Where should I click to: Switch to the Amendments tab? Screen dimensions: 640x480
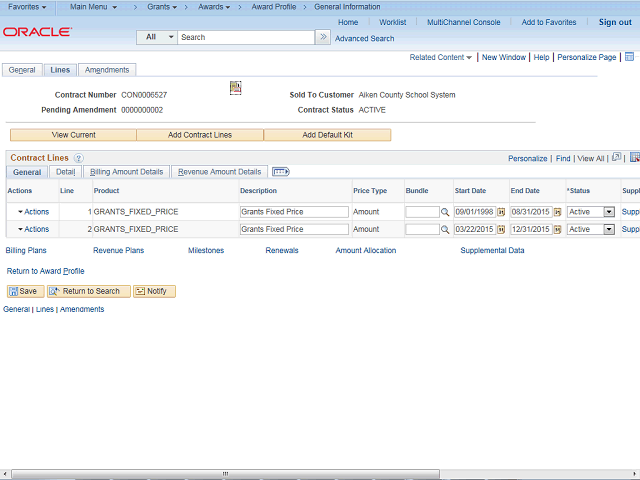click(x=107, y=70)
